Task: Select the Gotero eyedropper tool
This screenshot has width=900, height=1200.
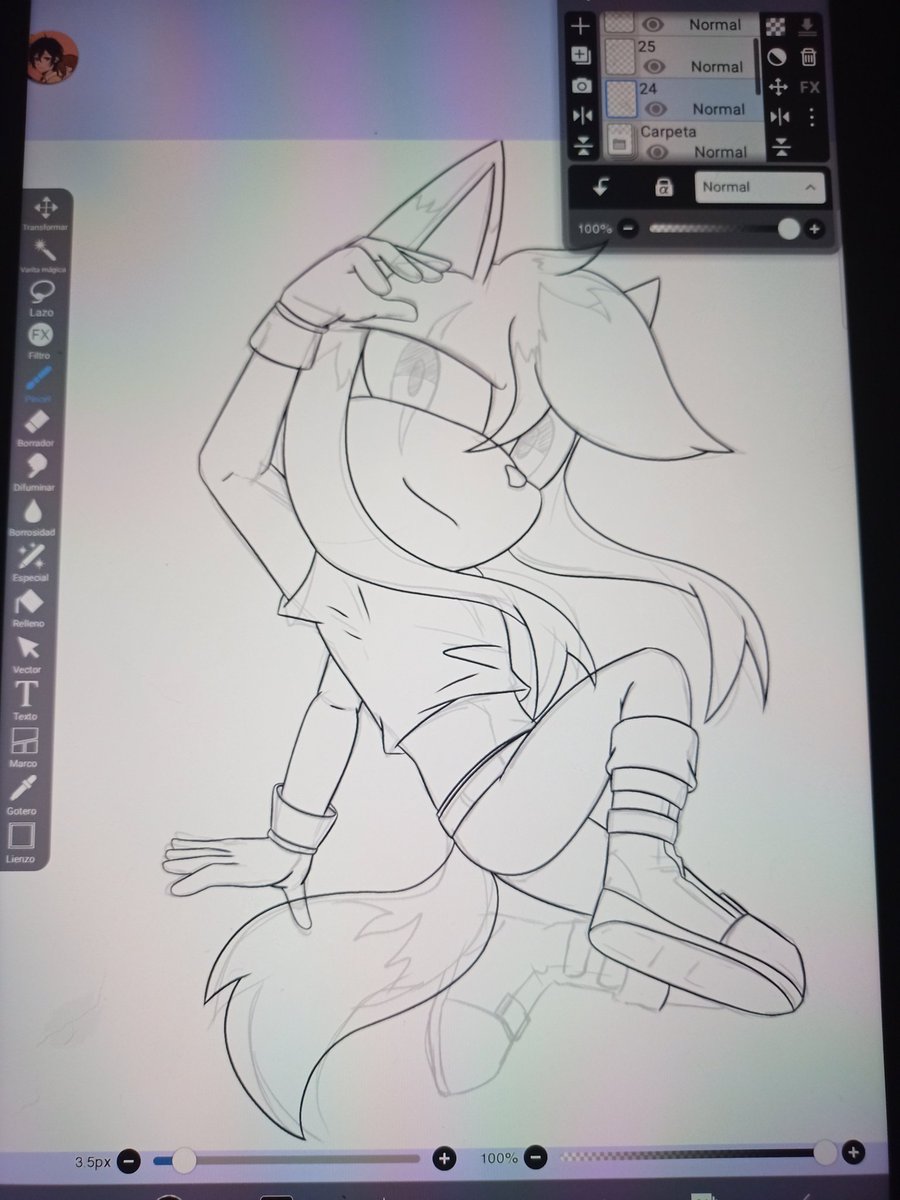Action: (22, 794)
